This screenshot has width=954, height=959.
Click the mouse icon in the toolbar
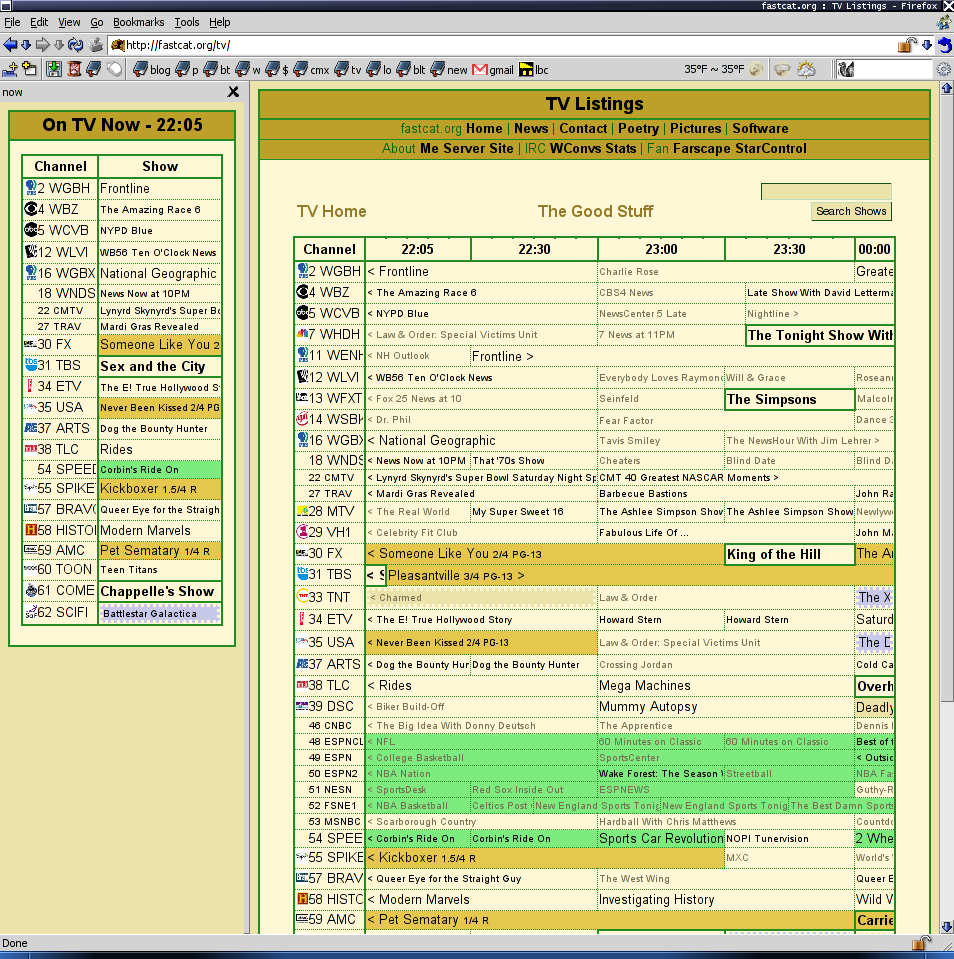point(114,69)
